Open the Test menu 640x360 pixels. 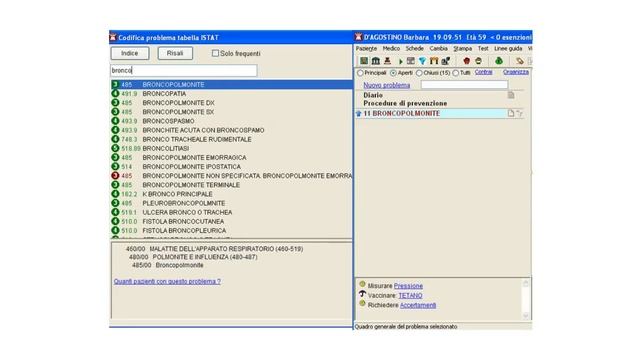[x=483, y=49]
